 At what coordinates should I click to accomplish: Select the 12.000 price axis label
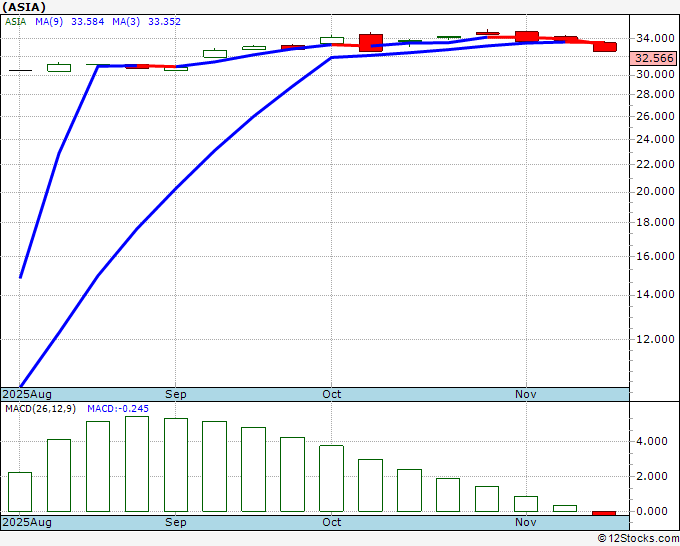point(655,340)
